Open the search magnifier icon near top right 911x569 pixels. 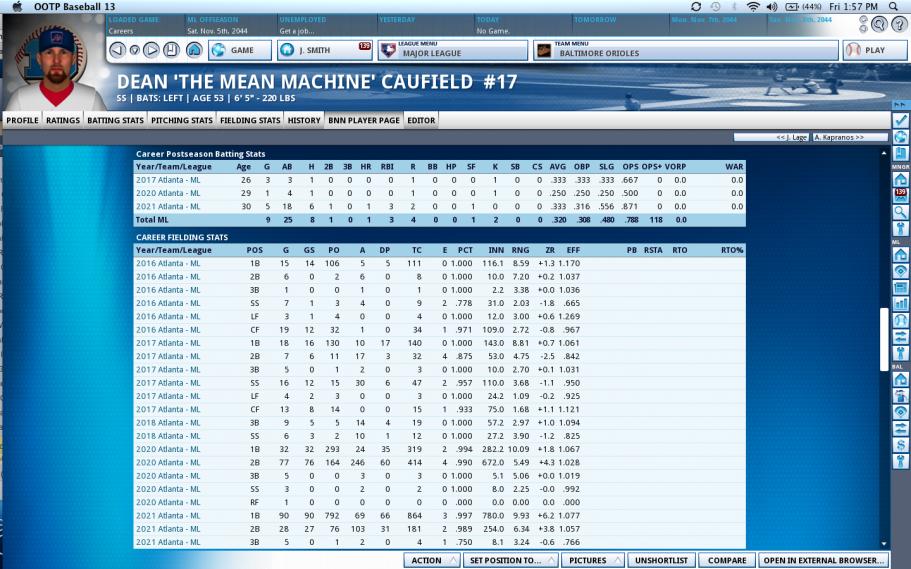coord(881,24)
